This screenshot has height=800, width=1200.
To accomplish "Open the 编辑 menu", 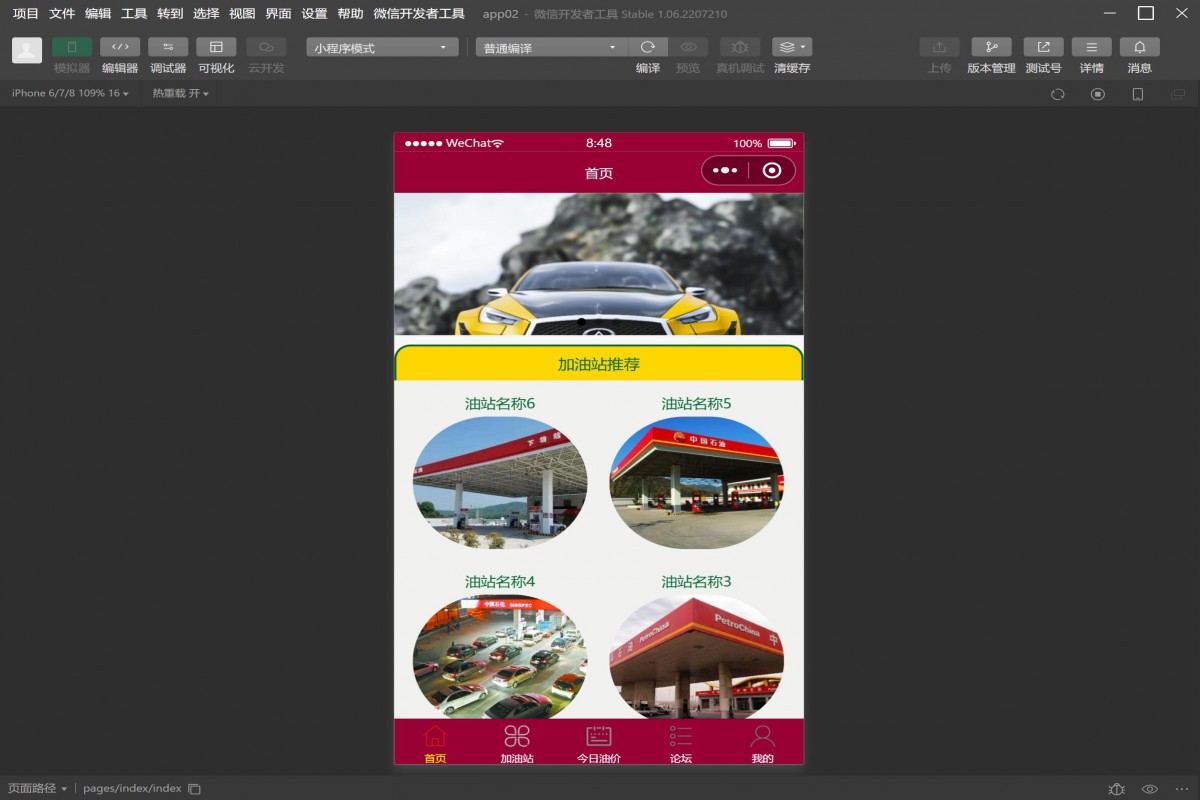I will pyautogui.click(x=98, y=14).
